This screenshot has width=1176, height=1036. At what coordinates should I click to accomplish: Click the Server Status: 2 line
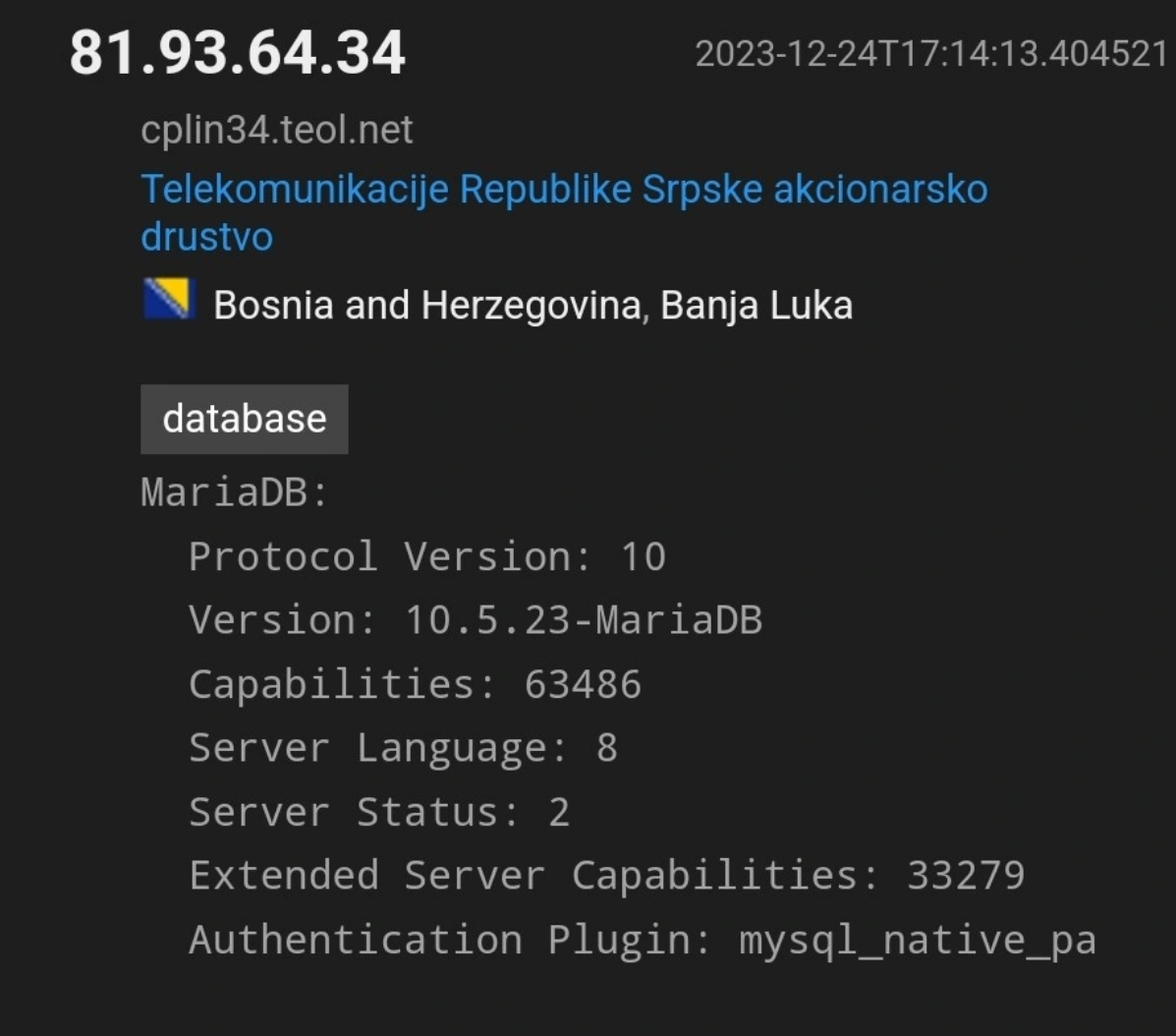[x=379, y=813]
